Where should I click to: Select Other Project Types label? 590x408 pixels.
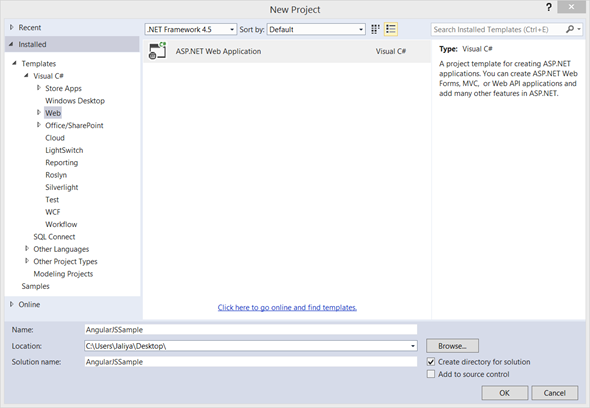click(65, 261)
